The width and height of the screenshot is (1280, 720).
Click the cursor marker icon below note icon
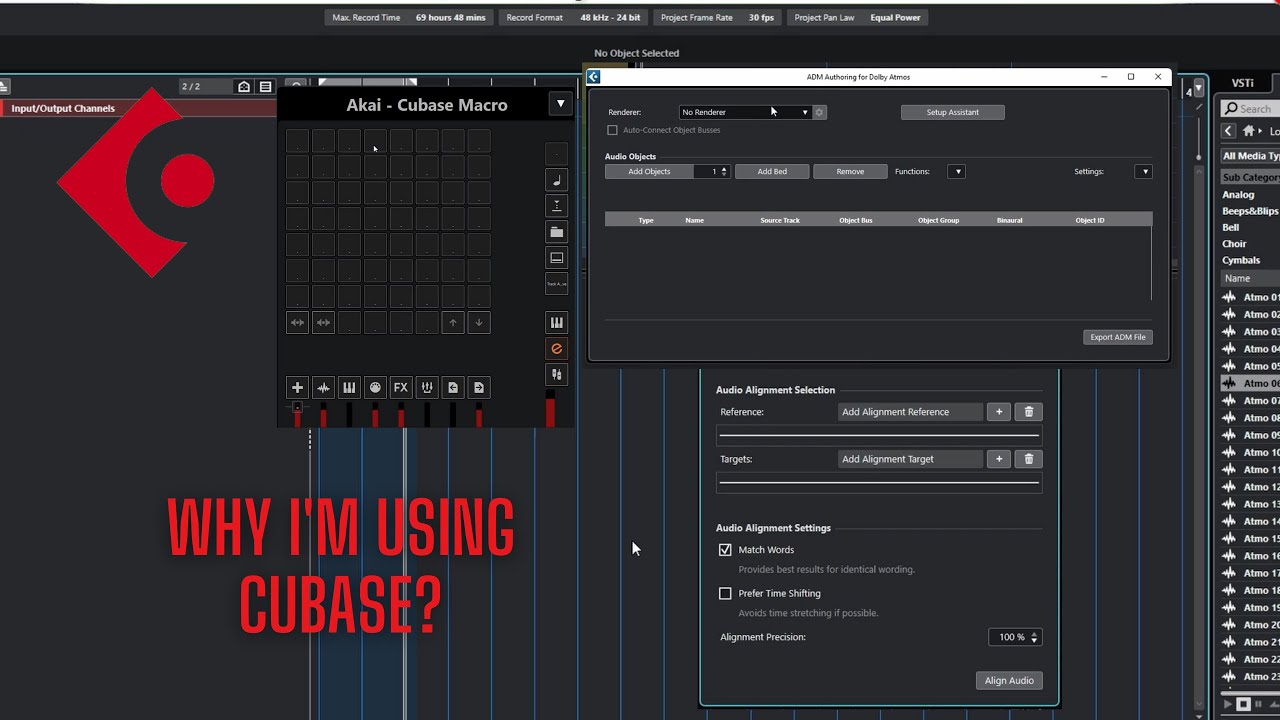click(557, 206)
